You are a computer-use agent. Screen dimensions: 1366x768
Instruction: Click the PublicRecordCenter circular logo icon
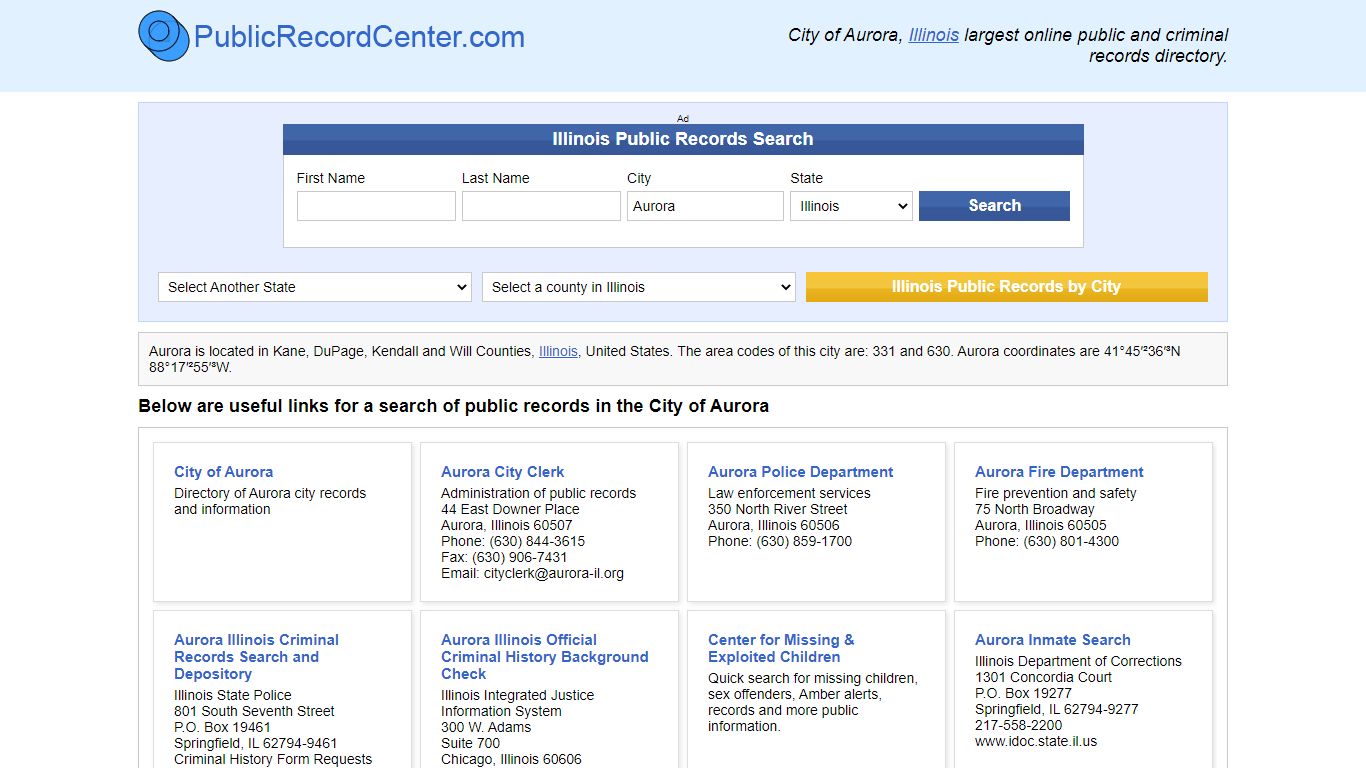164,36
